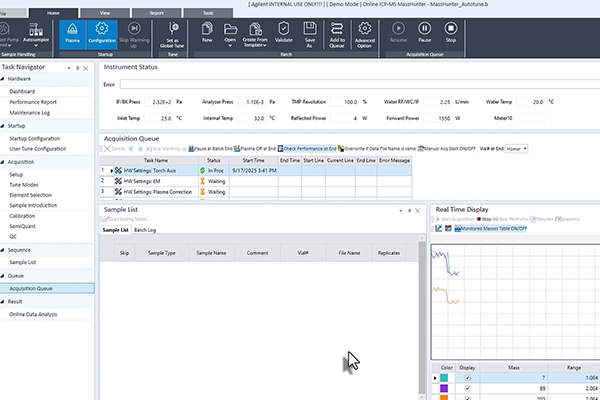The image size is (600, 400).
Task: Open Advanced Option gear icon
Action: coord(364,34)
